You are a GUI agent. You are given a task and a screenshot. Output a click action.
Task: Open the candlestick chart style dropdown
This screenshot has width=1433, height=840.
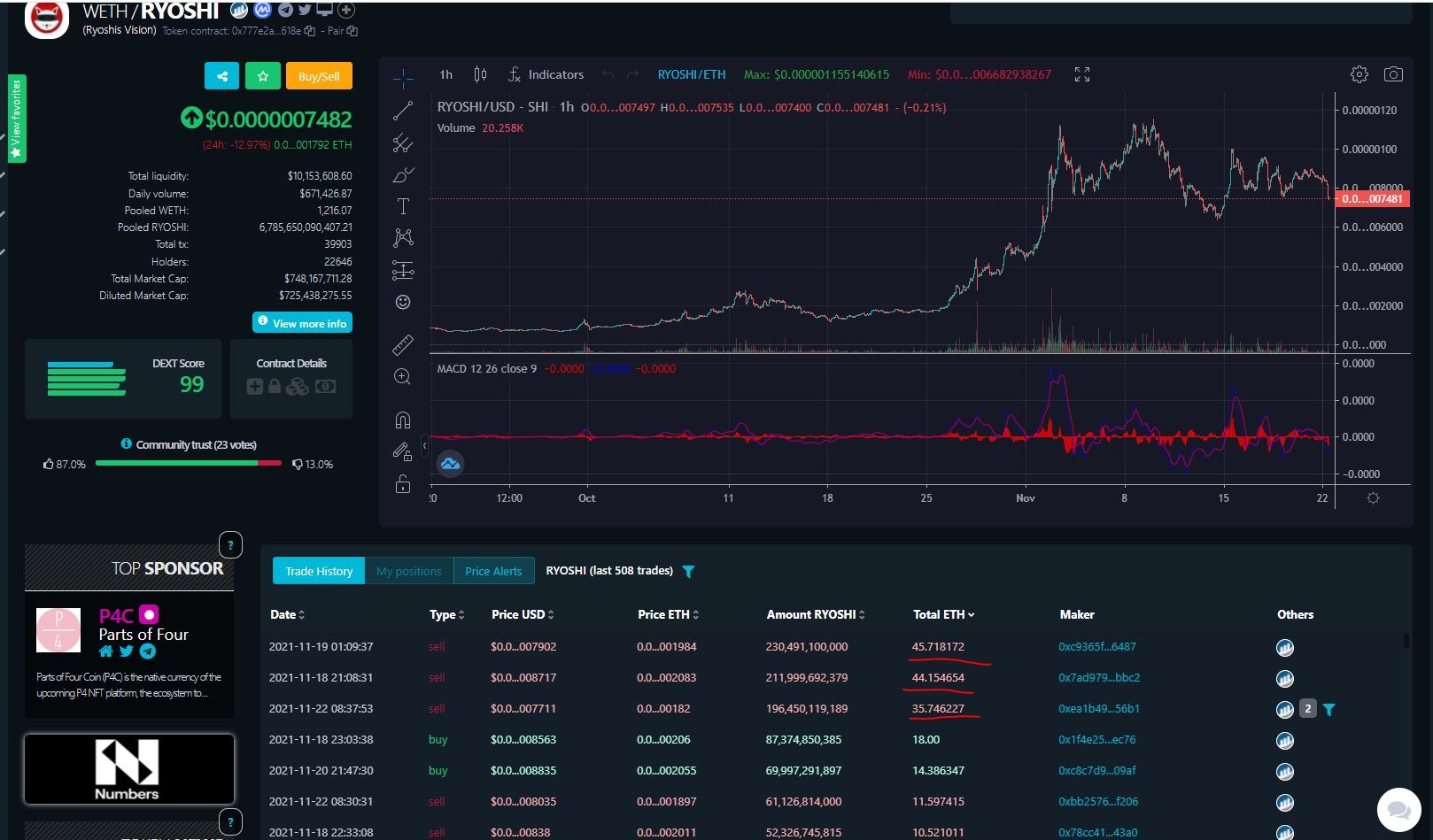point(480,74)
